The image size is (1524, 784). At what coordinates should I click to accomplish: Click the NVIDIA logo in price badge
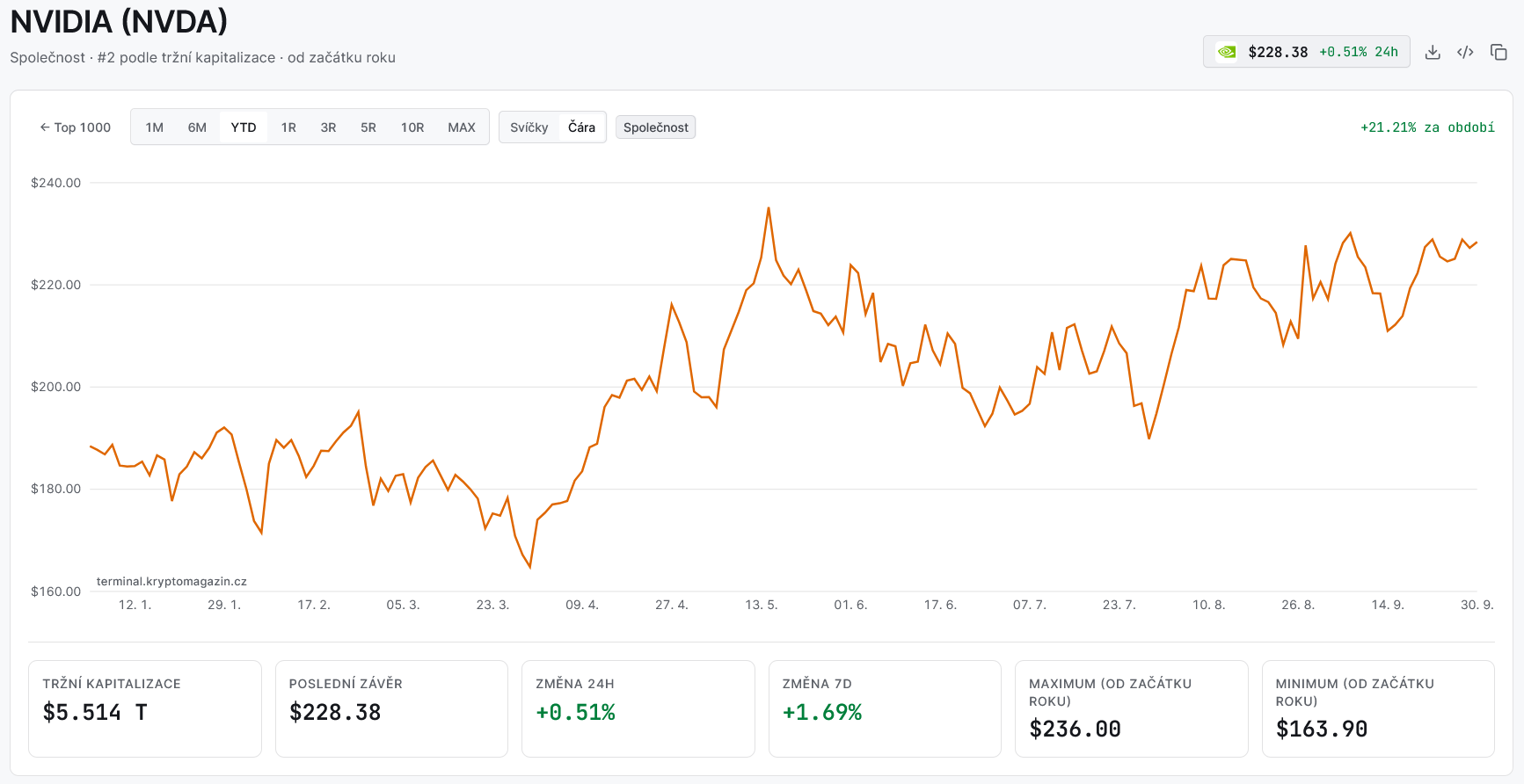(x=1227, y=52)
